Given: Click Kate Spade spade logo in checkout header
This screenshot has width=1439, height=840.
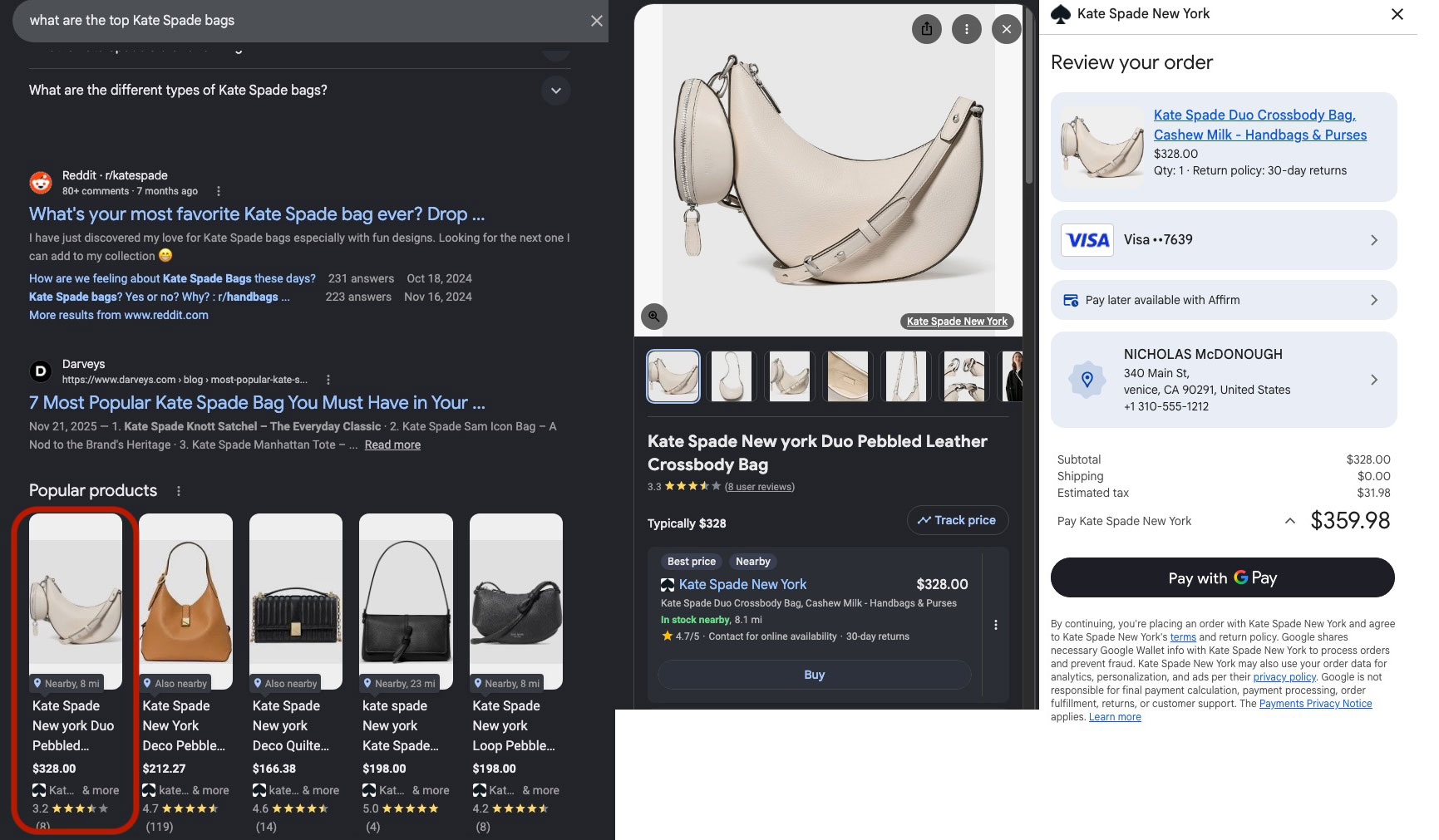Looking at the screenshot, I should pyautogui.click(x=1061, y=14).
